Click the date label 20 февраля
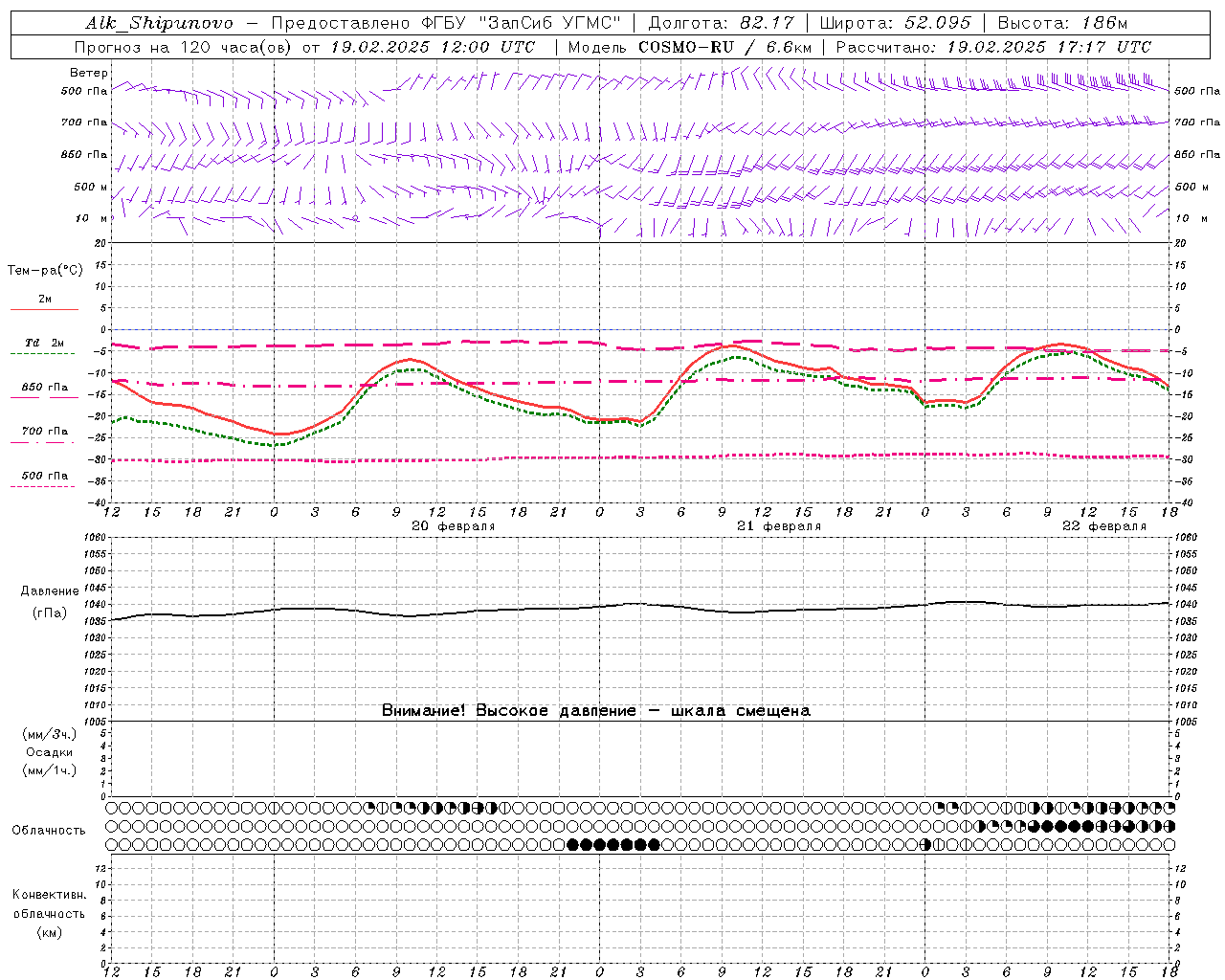The width and height of the screenshot is (1225, 980). coord(454,526)
